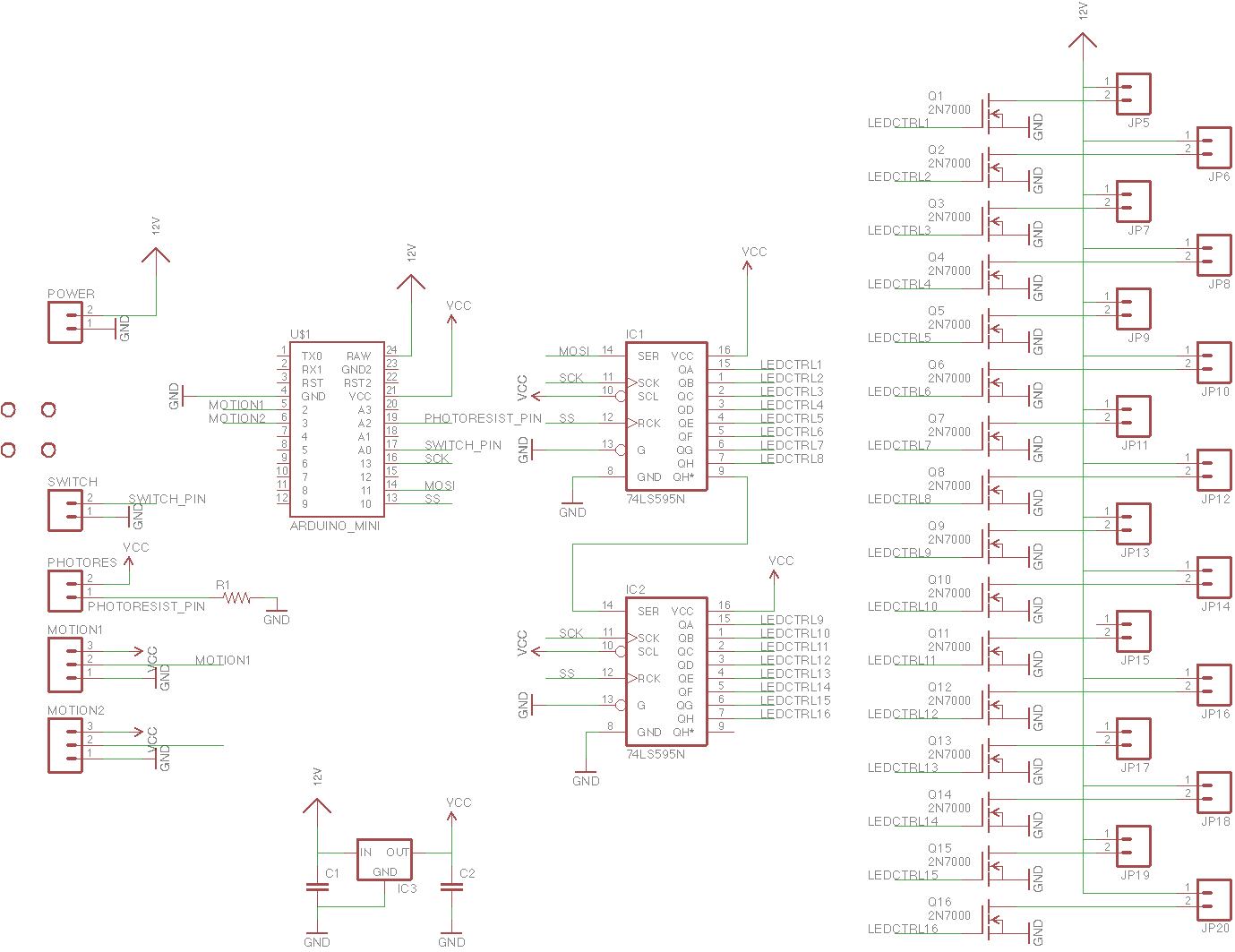This screenshot has width=1235, height=952.
Task: Click the IC3 voltage regulator block
Action: (x=384, y=860)
